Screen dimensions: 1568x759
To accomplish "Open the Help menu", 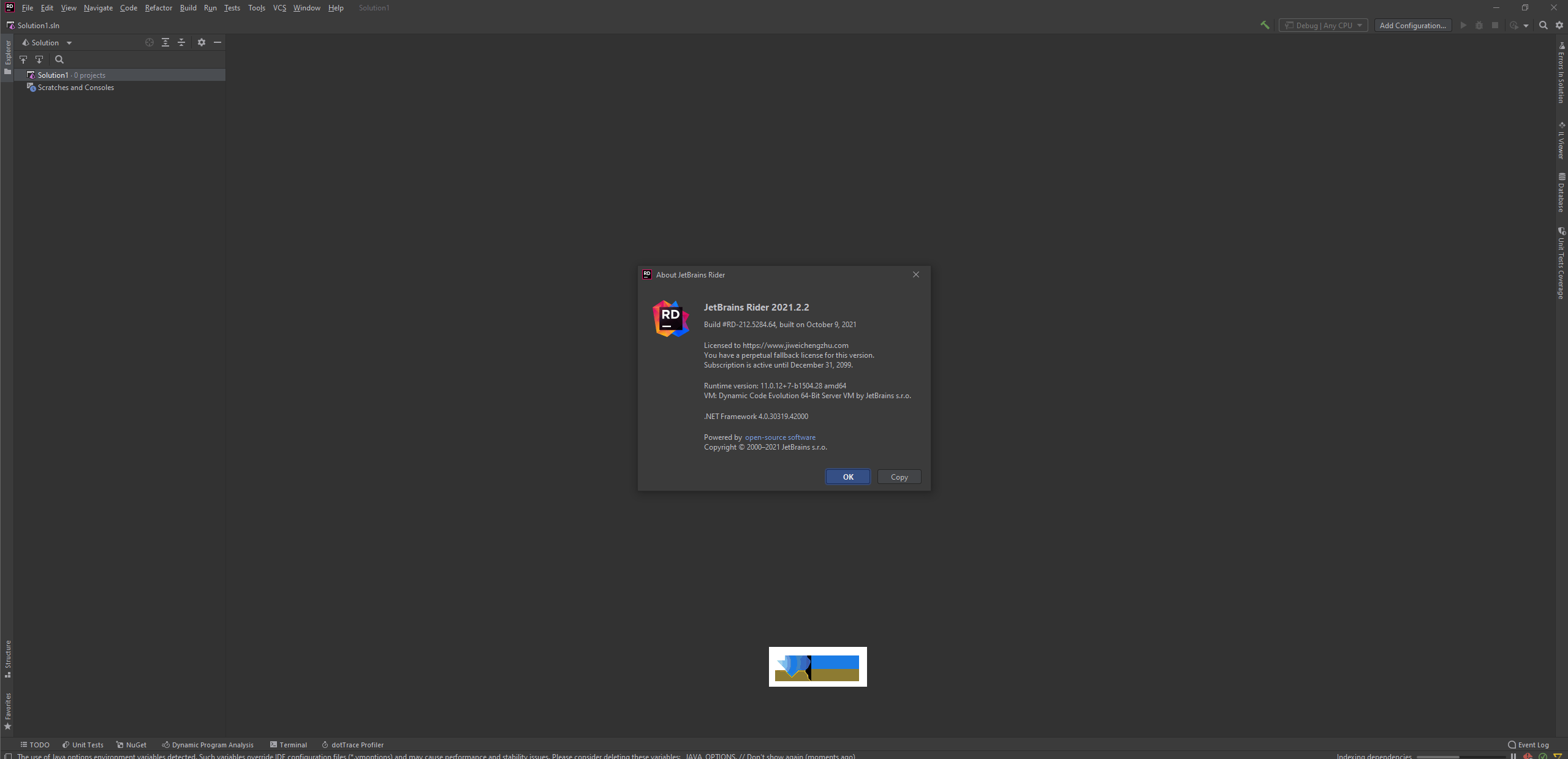I will pyautogui.click(x=336, y=8).
